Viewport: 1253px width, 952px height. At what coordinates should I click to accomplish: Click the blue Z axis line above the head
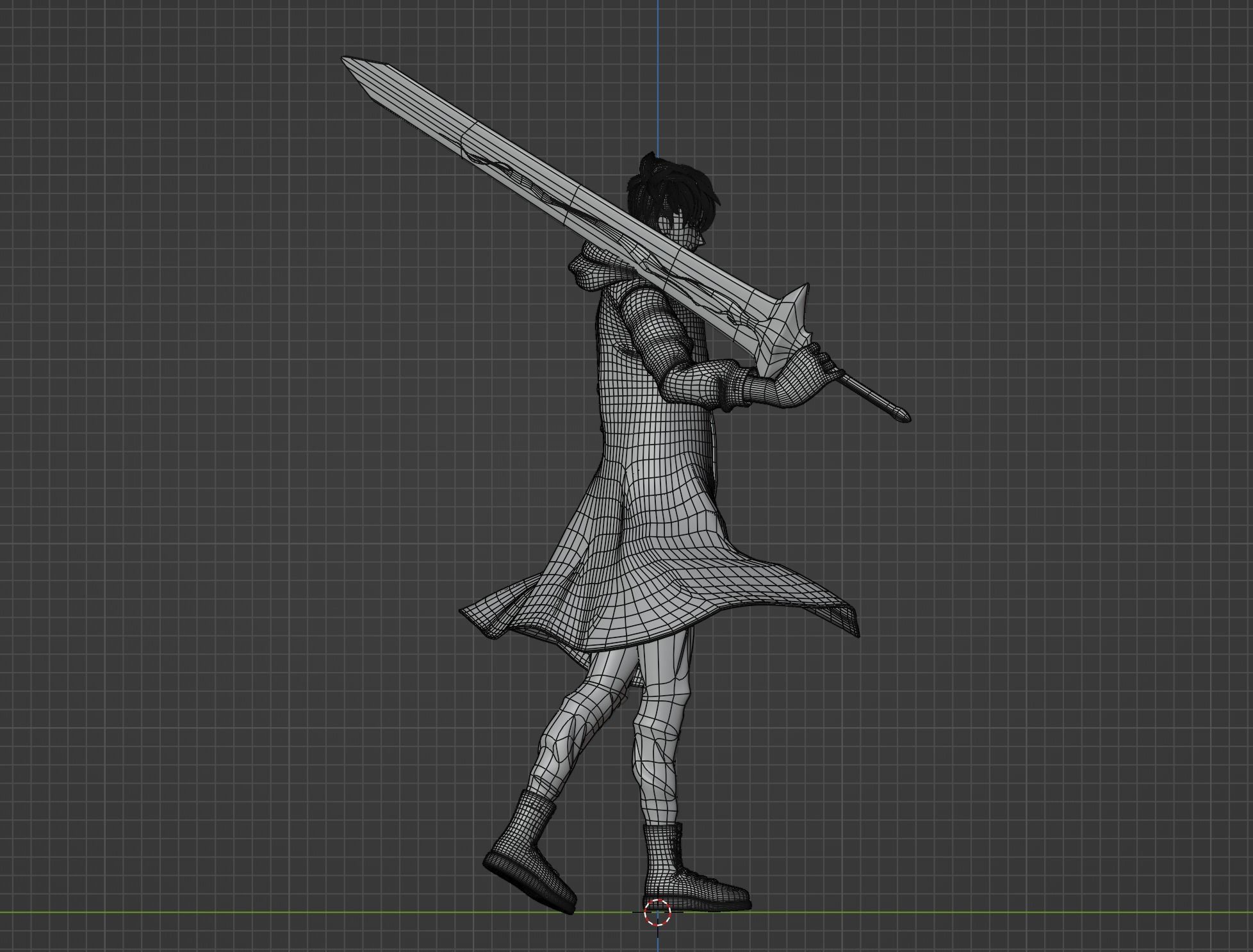tap(658, 77)
